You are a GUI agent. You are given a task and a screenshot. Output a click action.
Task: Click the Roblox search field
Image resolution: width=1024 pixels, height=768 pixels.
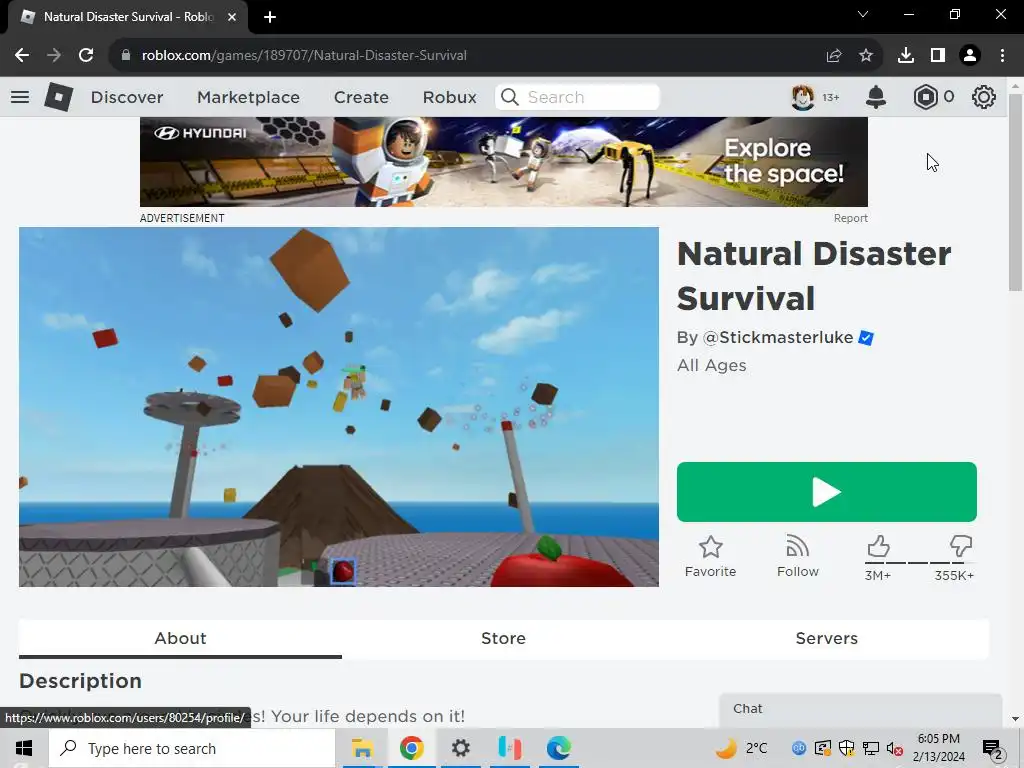pyautogui.click(x=577, y=97)
